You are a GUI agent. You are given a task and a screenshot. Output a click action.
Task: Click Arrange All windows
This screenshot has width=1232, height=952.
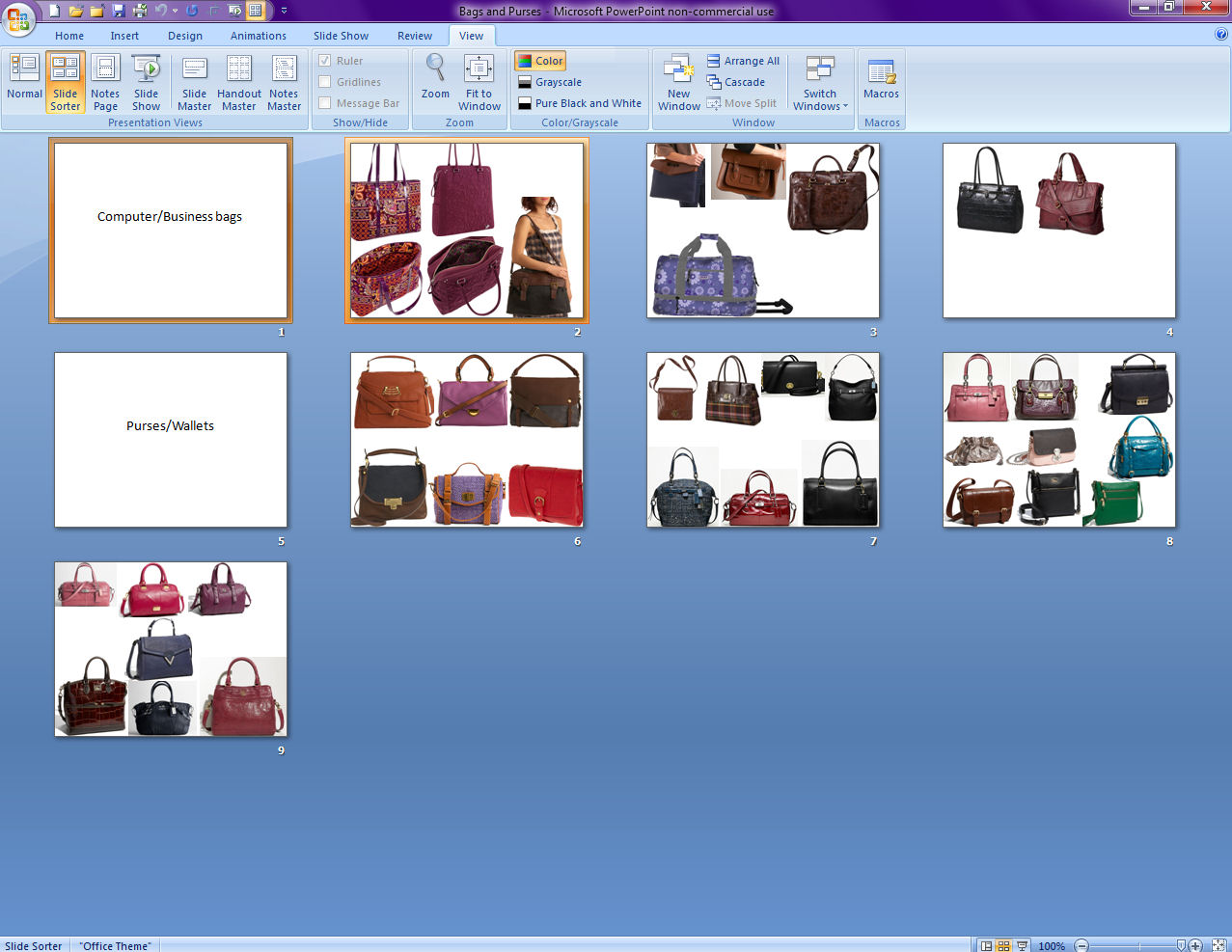pyautogui.click(x=743, y=61)
